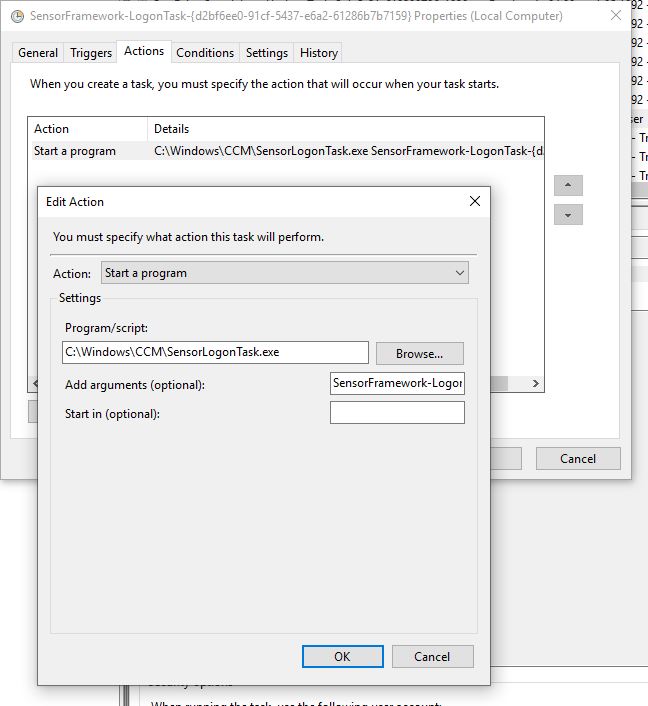Click the Details column header
Screen dimensions: 648x706
click(x=345, y=129)
